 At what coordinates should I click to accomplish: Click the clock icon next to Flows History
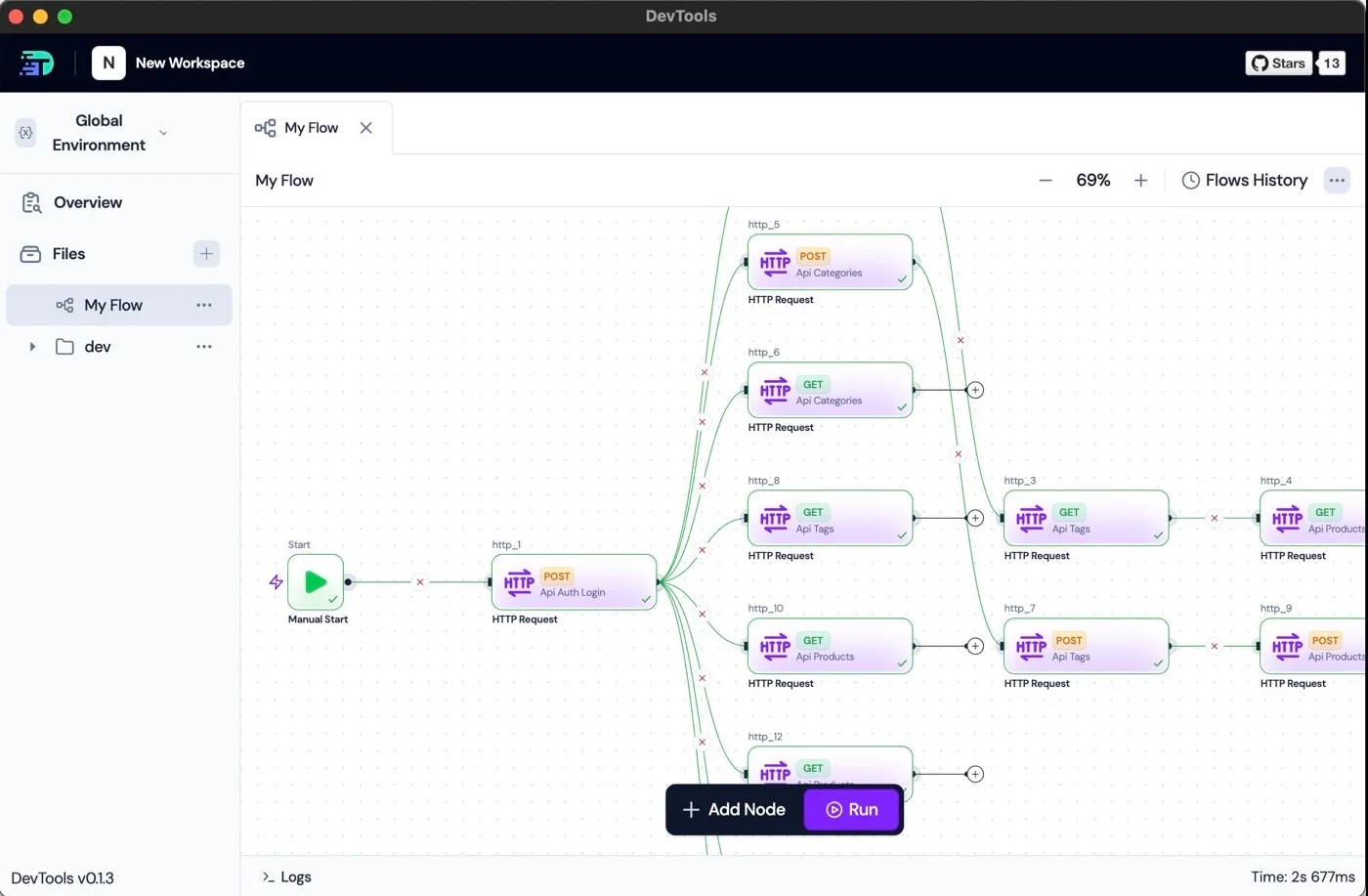coord(1190,180)
